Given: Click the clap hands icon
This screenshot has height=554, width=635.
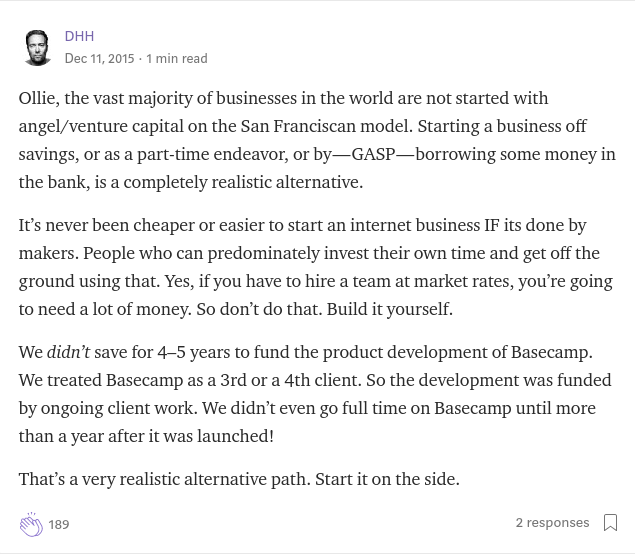Looking at the screenshot, I should (31, 524).
